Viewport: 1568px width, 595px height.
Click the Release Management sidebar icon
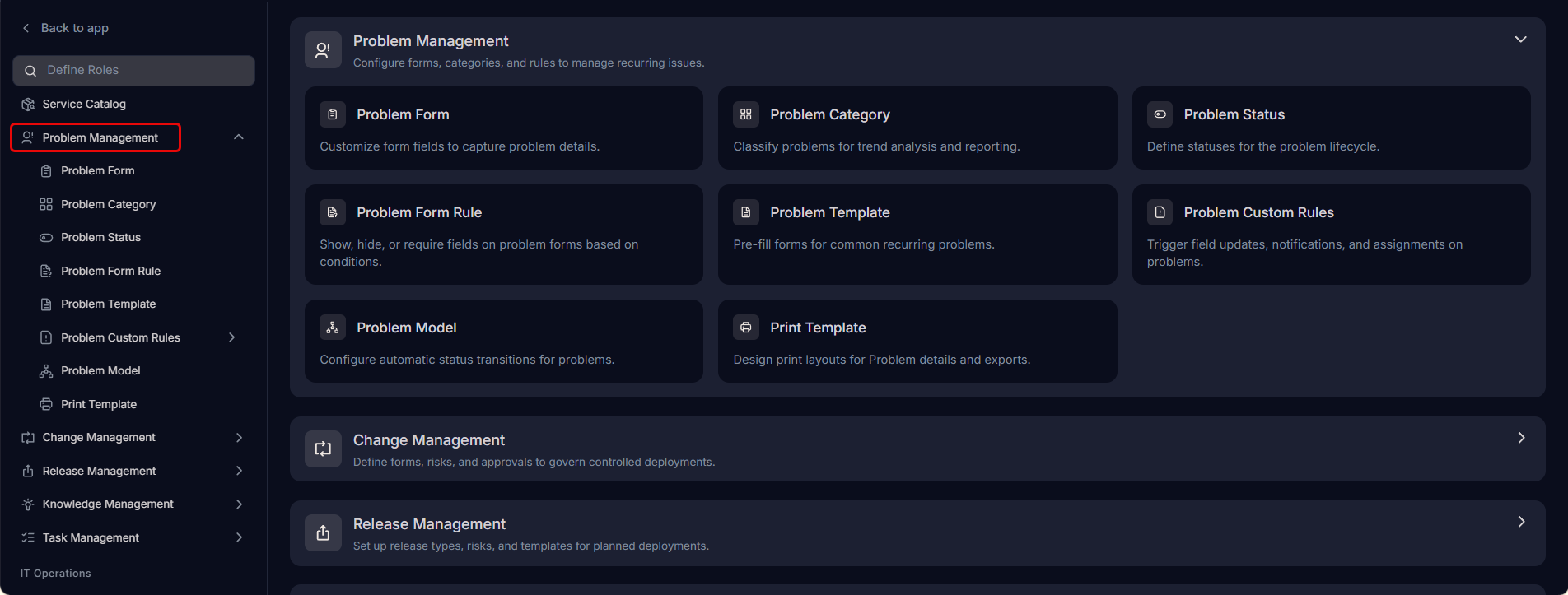coord(28,471)
